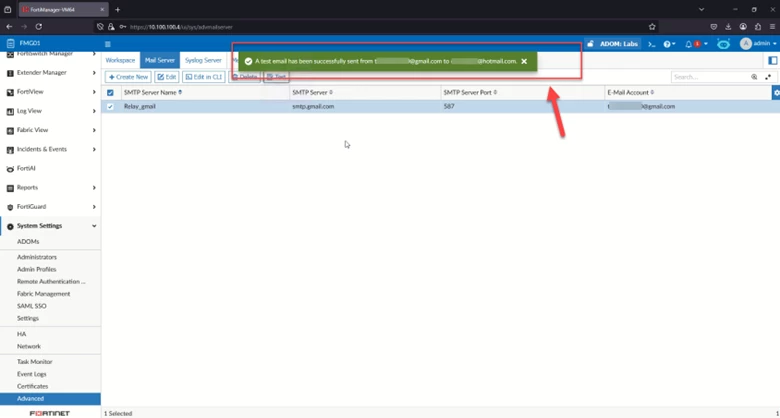
Task: Click the search magnifier icon
Action: pos(754,77)
